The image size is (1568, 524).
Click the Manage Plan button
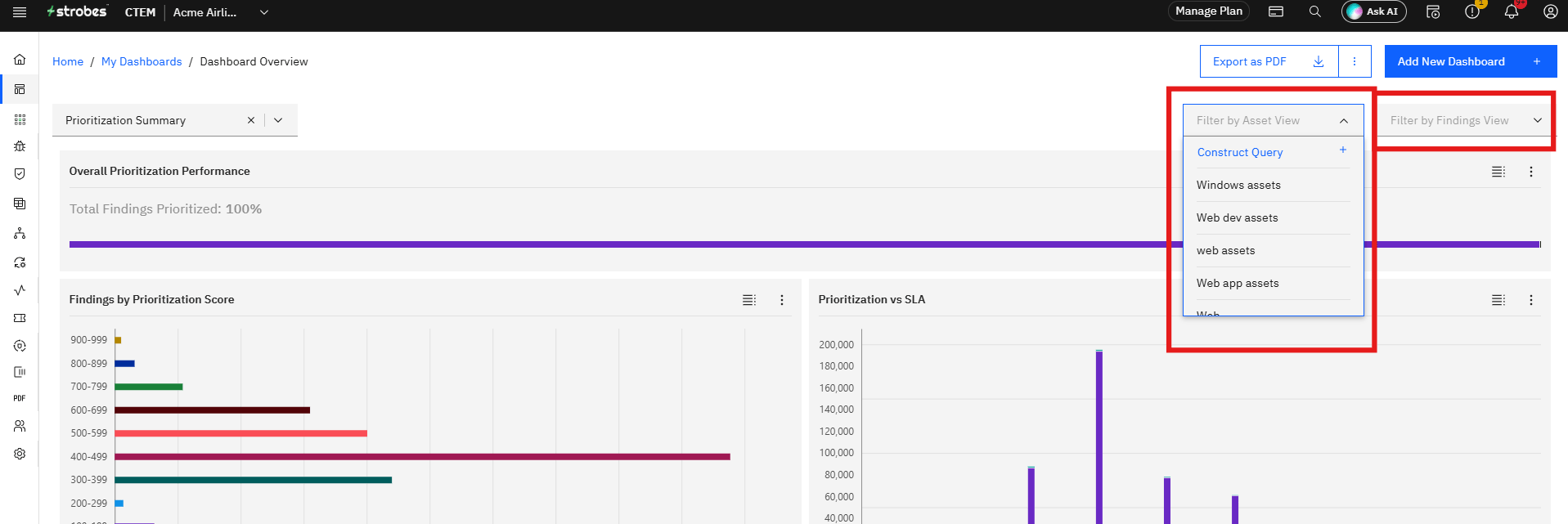(x=1209, y=11)
